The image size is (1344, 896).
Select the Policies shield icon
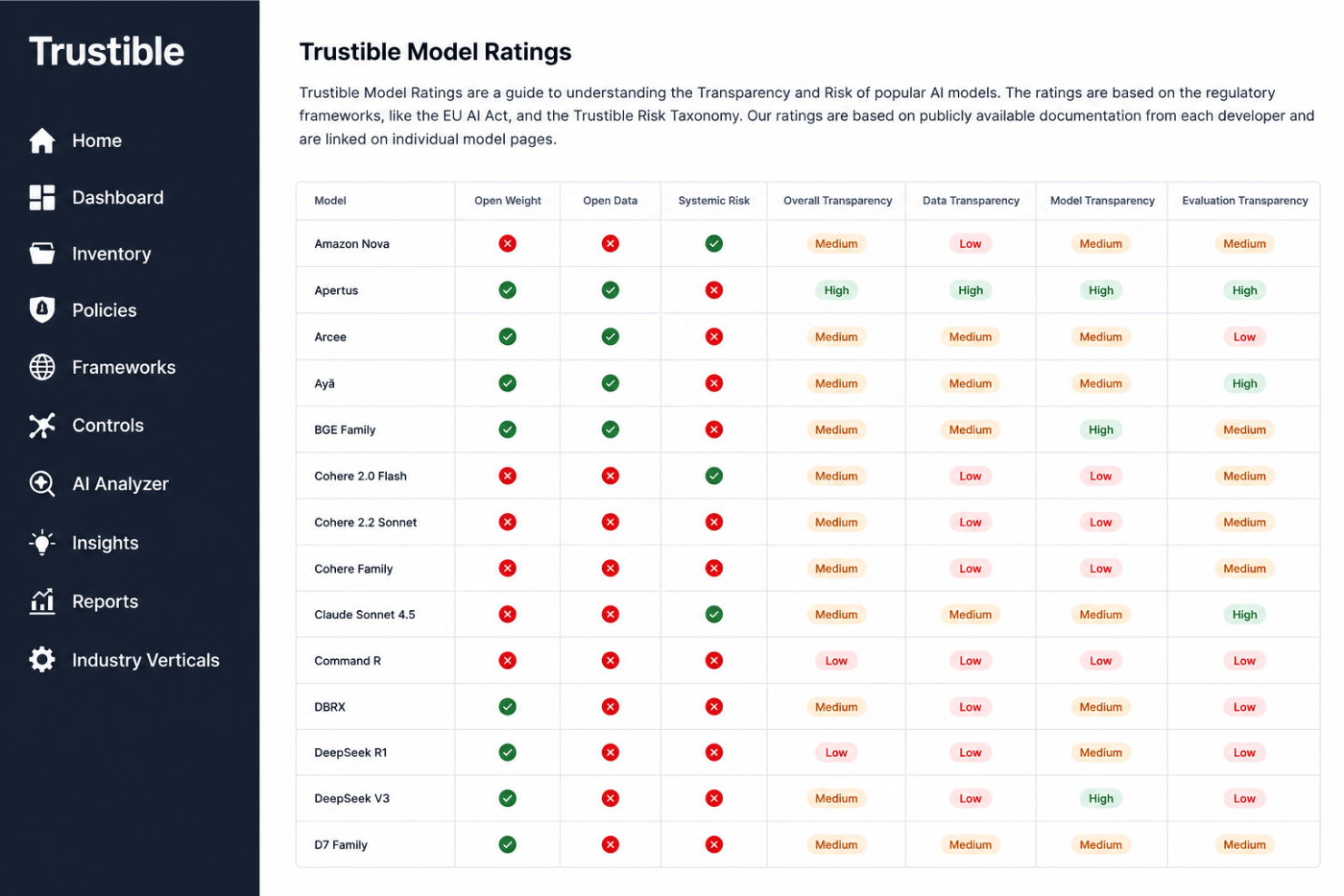tap(42, 310)
